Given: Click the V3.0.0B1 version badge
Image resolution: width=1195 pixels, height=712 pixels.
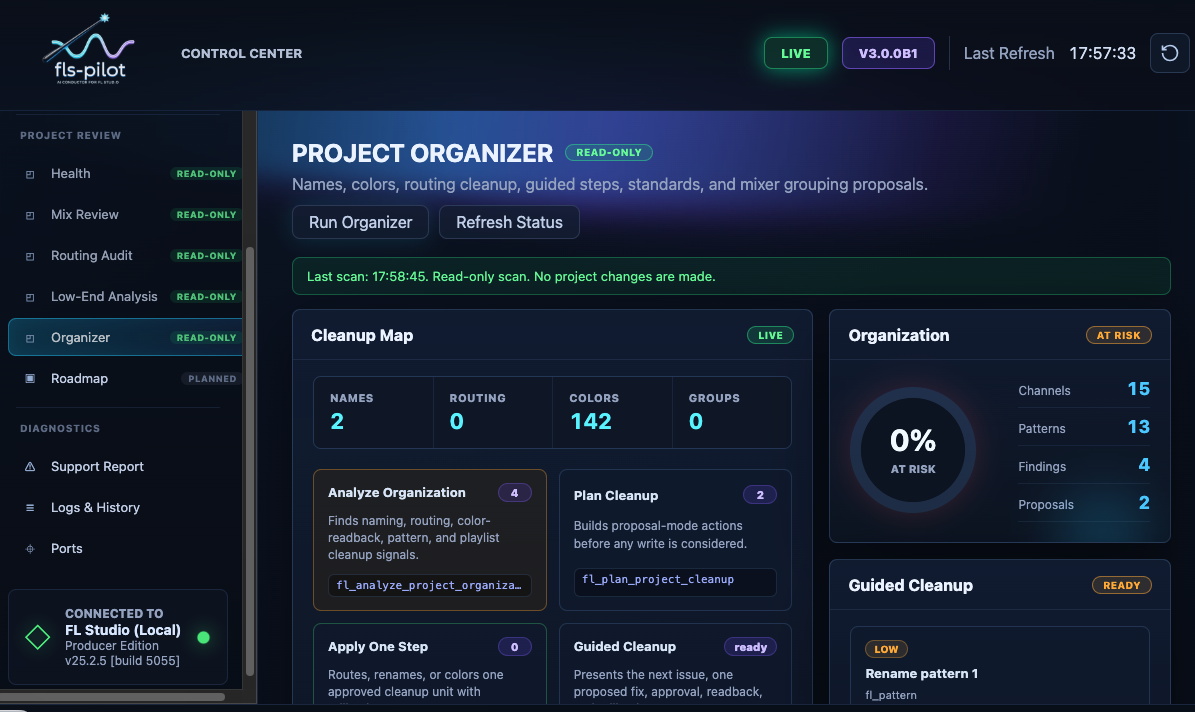Looking at the screenshot, I should click(x=888, y=53).
